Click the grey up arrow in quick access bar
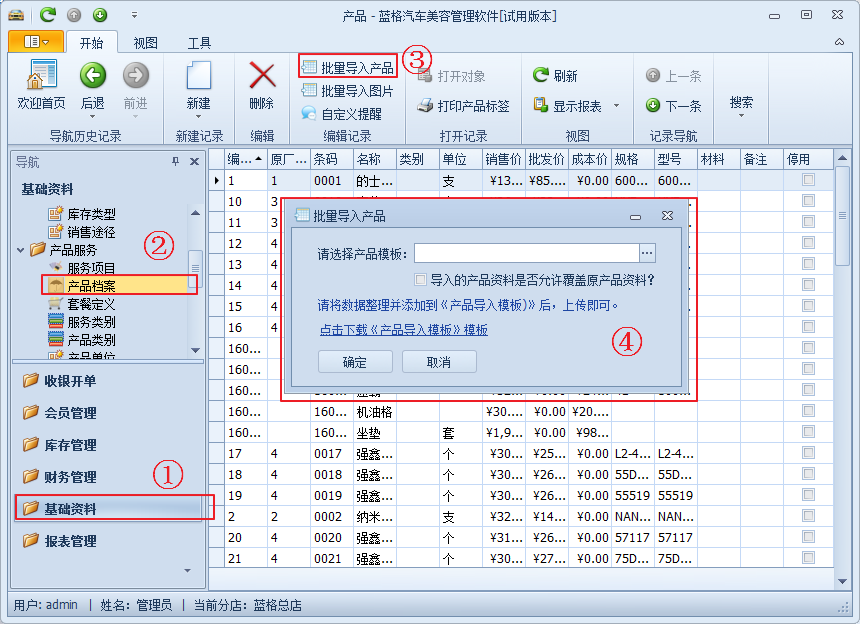This screenshot has width=860, height=624. pyautogui.click(x=74, y=15)
